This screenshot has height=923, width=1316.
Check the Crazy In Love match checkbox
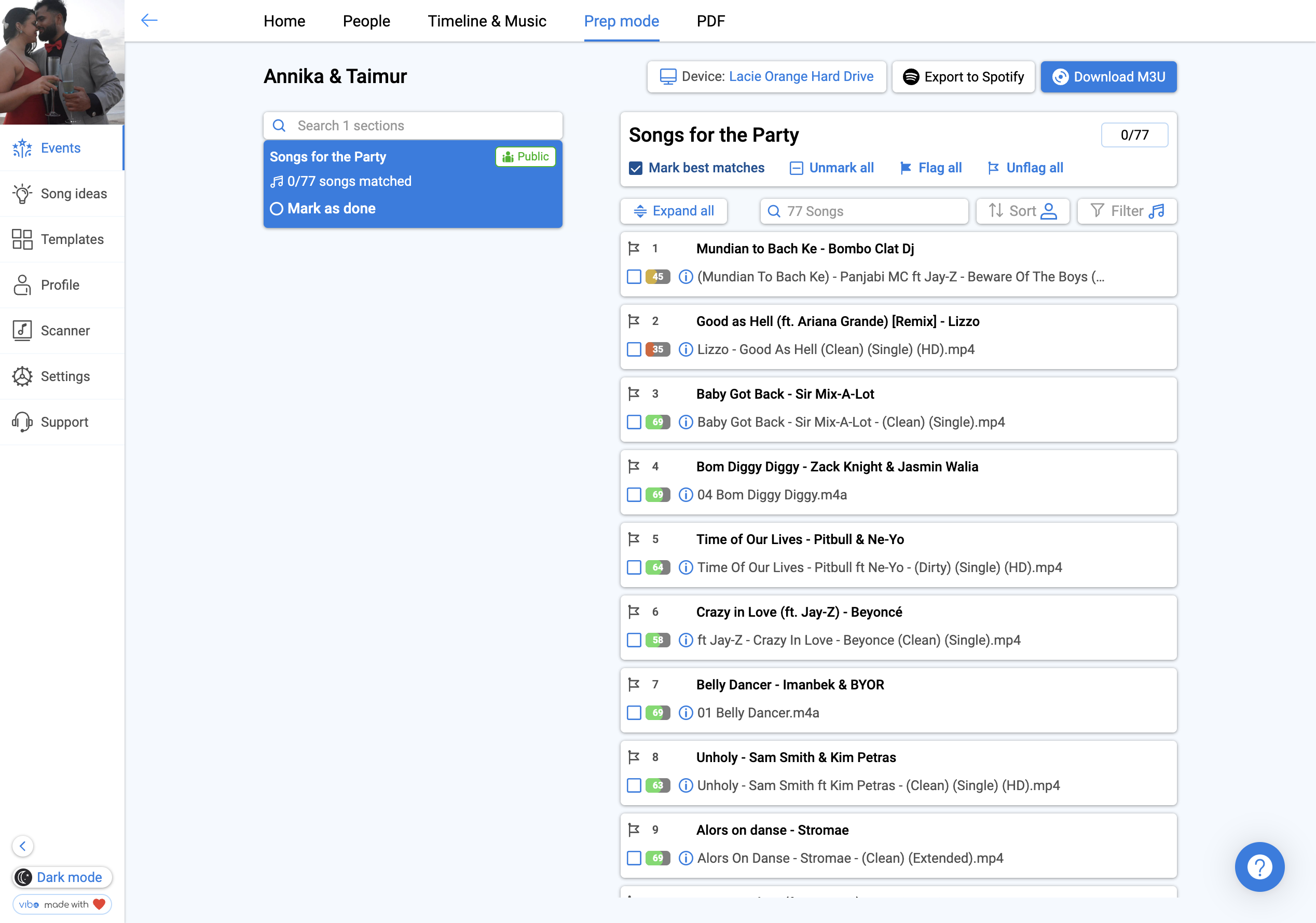tap(634, 640)
